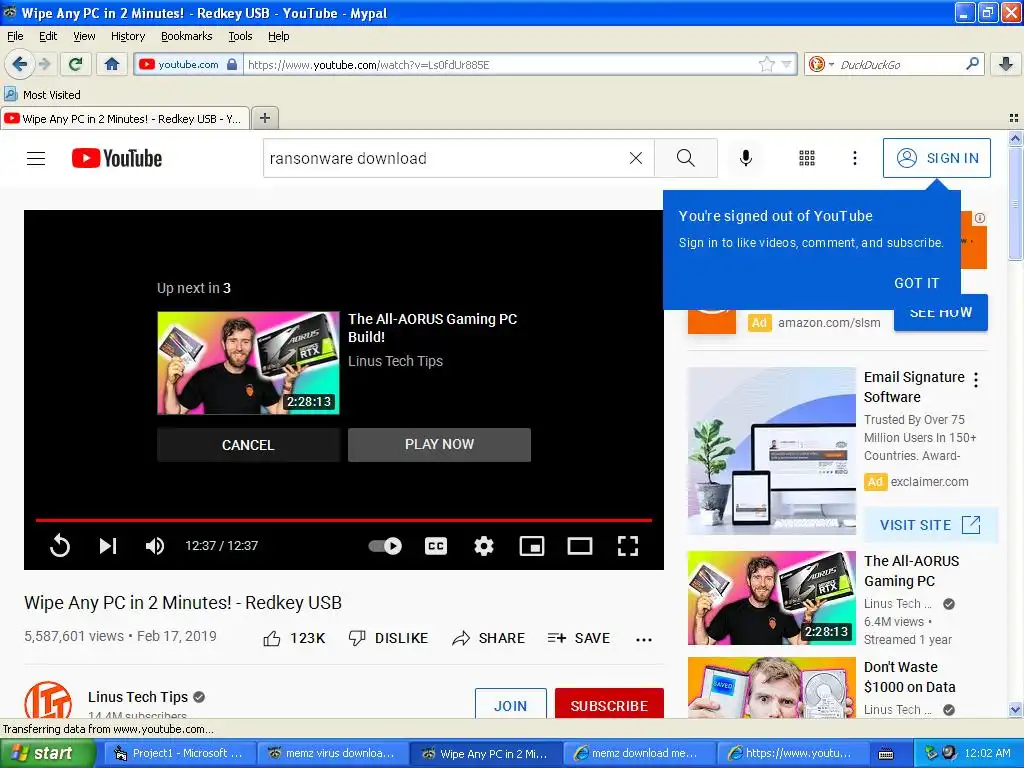Replay the video with the replay icon
Image resolution: width=1024 pixels, height=768 pixels.
[60, 545]
